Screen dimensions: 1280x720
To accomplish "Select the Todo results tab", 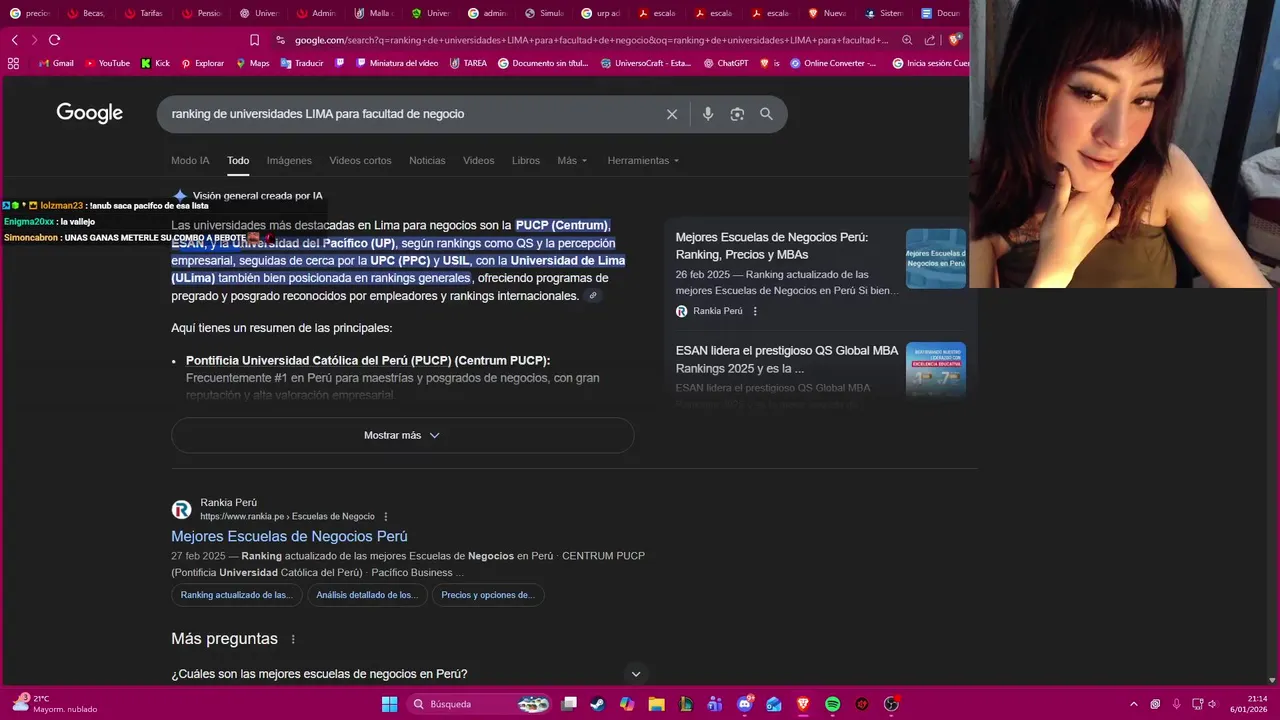I will click(x=238, y=160).
